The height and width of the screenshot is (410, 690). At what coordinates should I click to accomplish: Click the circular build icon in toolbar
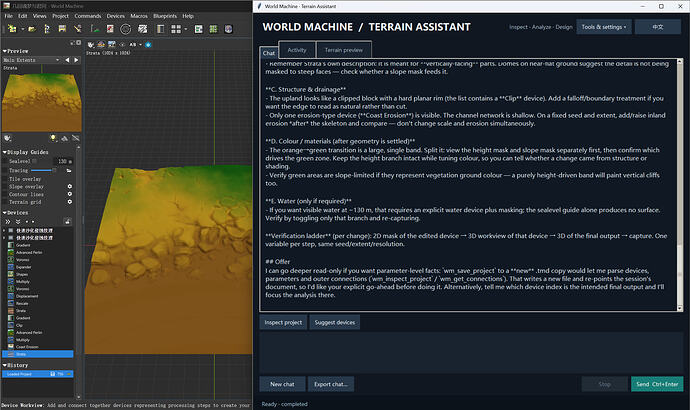(x=125, y=29)
